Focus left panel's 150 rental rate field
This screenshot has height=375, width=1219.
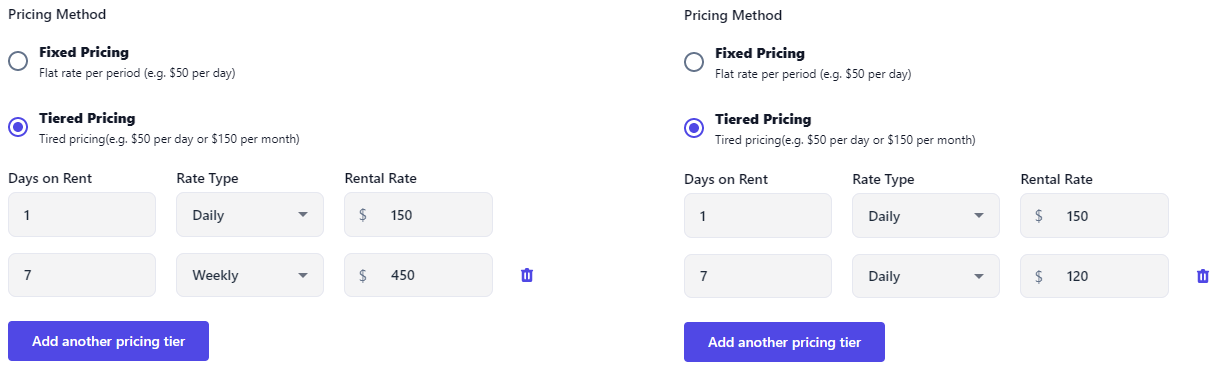click(418, 215)
